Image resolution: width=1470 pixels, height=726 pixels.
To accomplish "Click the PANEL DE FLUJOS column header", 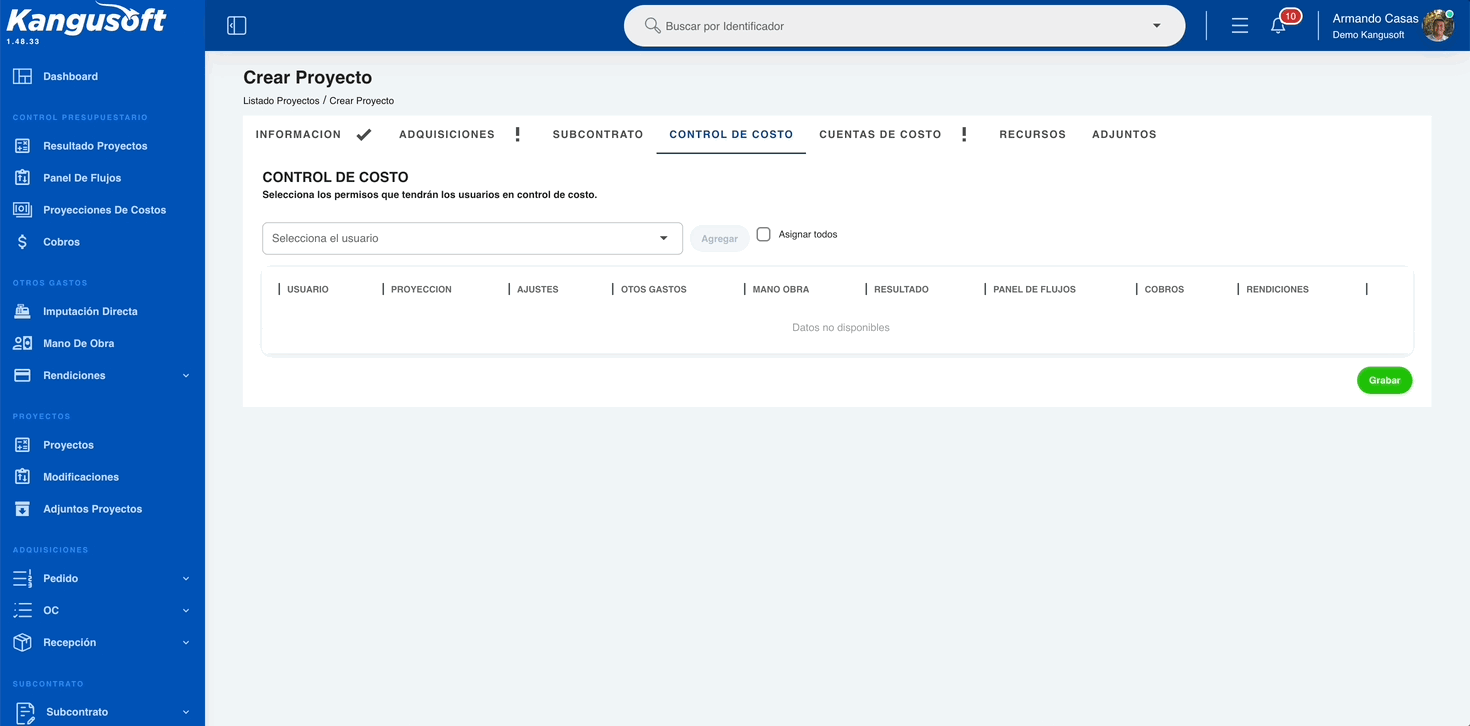I will [1034, 289].
